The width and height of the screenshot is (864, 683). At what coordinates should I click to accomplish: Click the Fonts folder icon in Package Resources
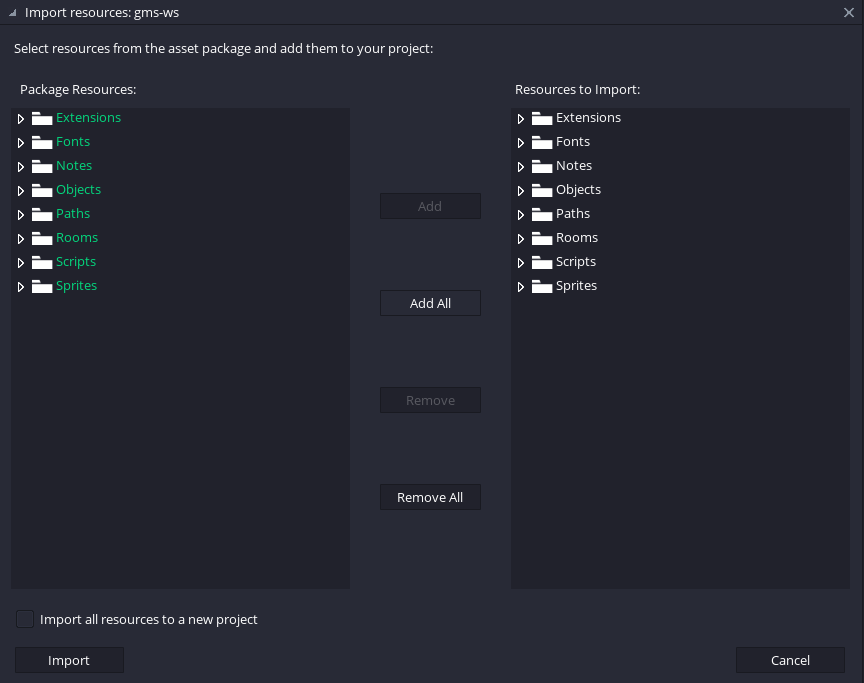[x=42, y=141]
